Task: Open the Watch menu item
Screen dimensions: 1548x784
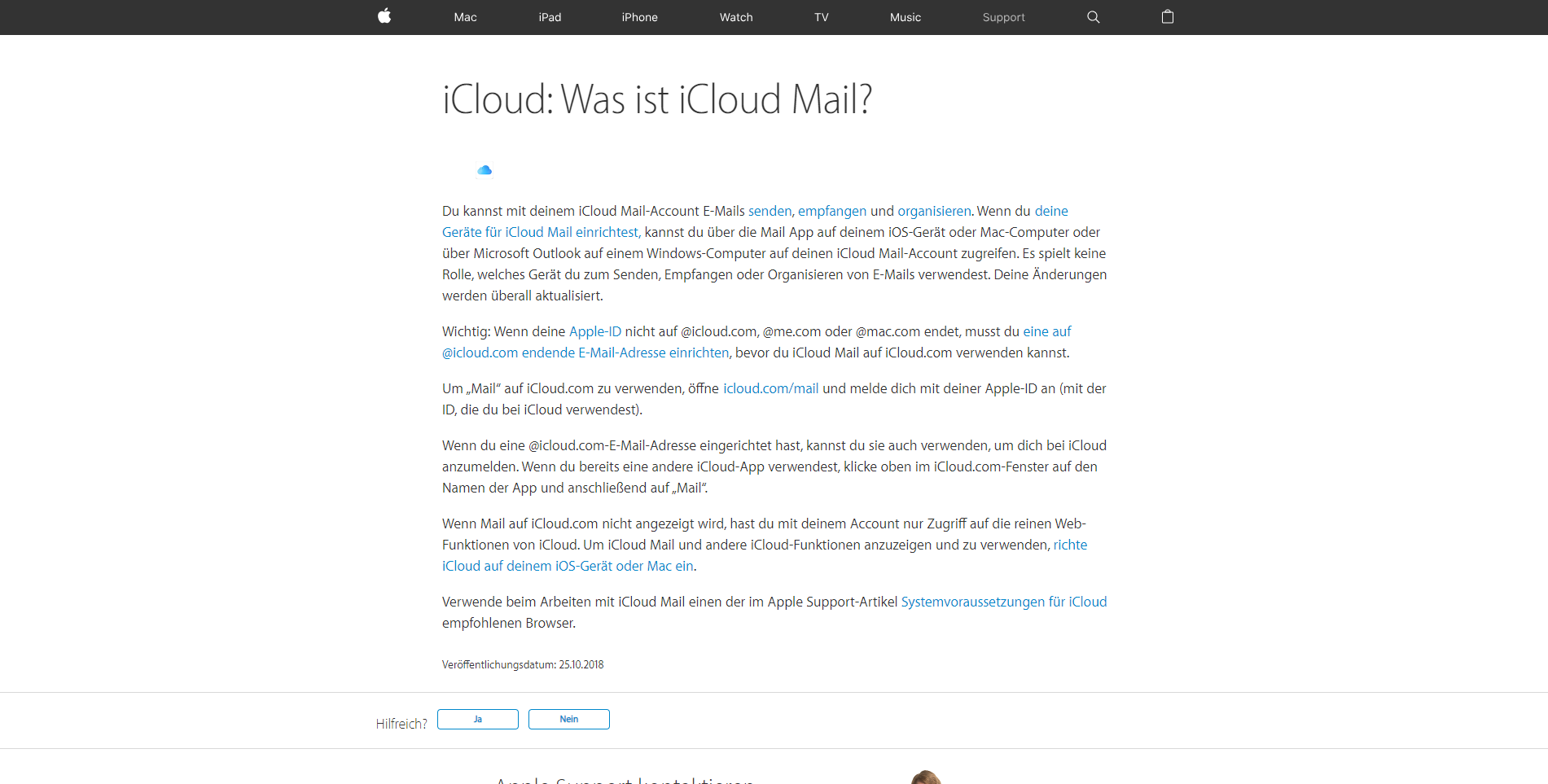Action: click(736, 17)
